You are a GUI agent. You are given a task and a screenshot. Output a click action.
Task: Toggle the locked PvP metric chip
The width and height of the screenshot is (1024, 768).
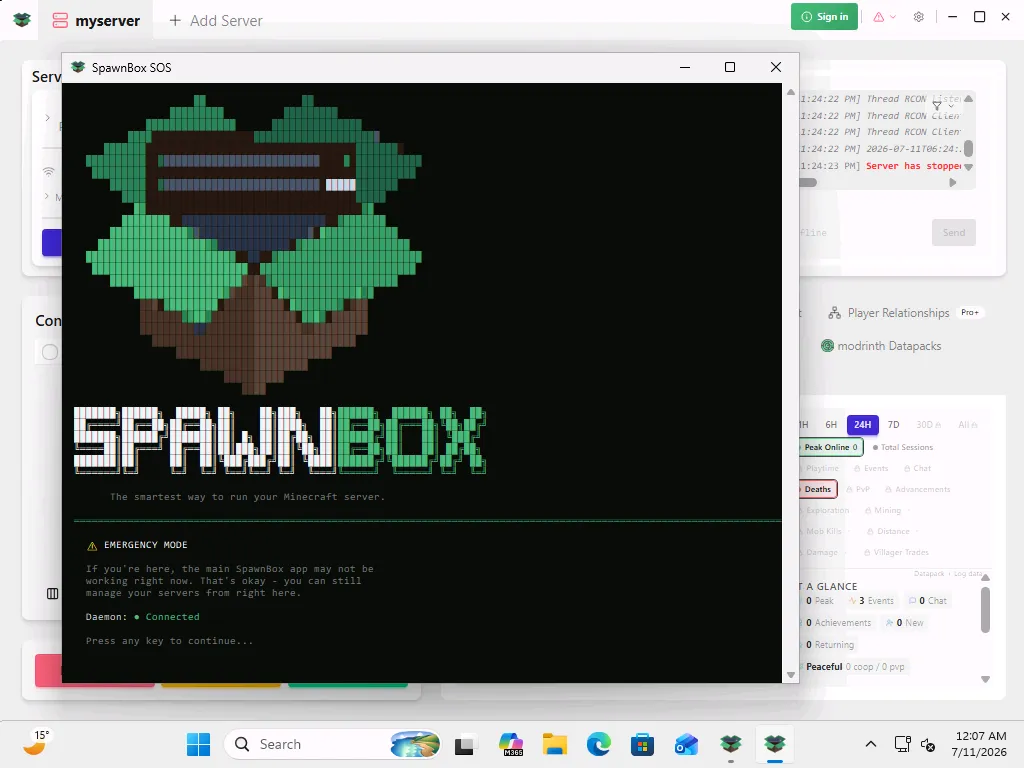[x=858, y=489]
